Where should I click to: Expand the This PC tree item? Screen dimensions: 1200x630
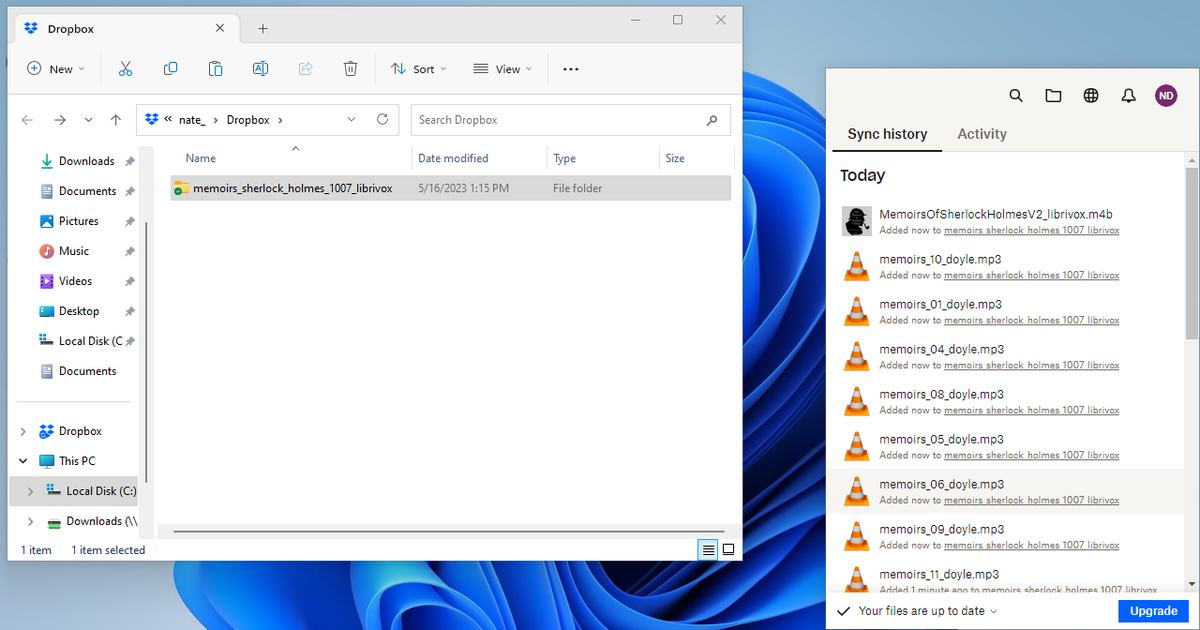click(22, 460)
